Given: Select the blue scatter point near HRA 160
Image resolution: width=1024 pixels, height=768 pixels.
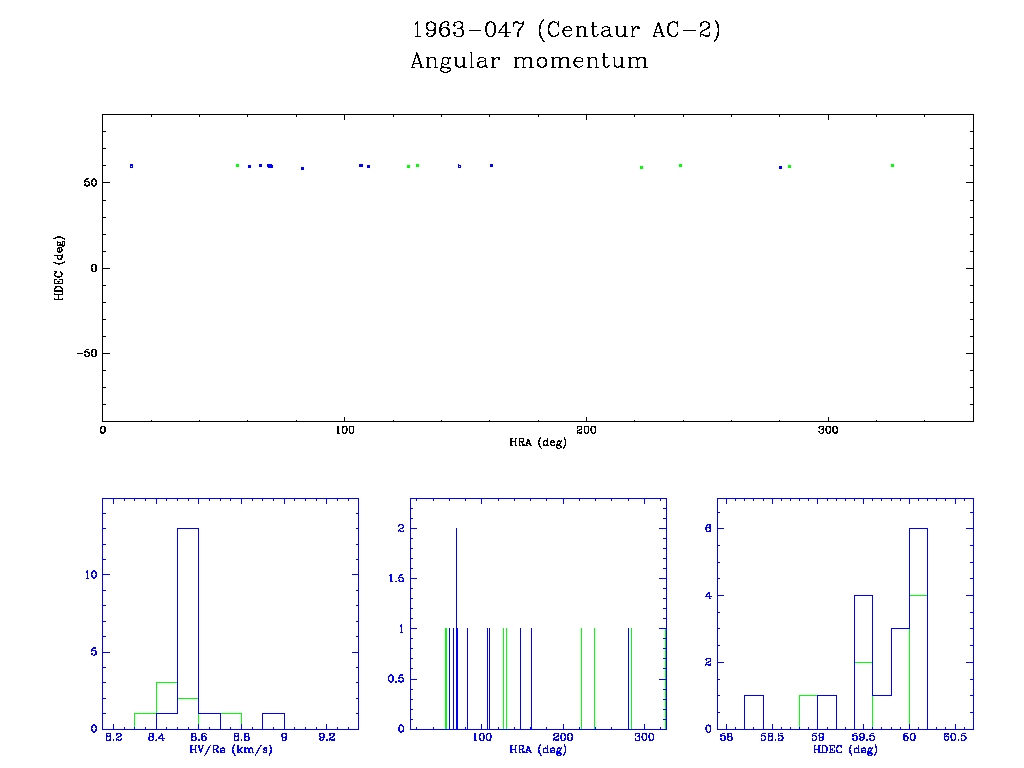Looking at the screenshot, I should pyautogui.click(x=491, y=165).
